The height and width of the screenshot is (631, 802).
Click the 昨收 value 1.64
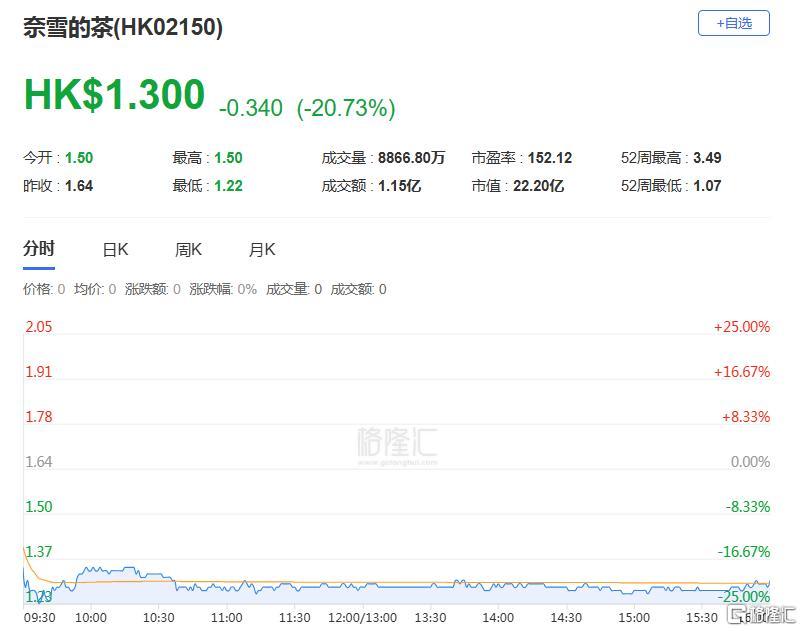(79, 186)
